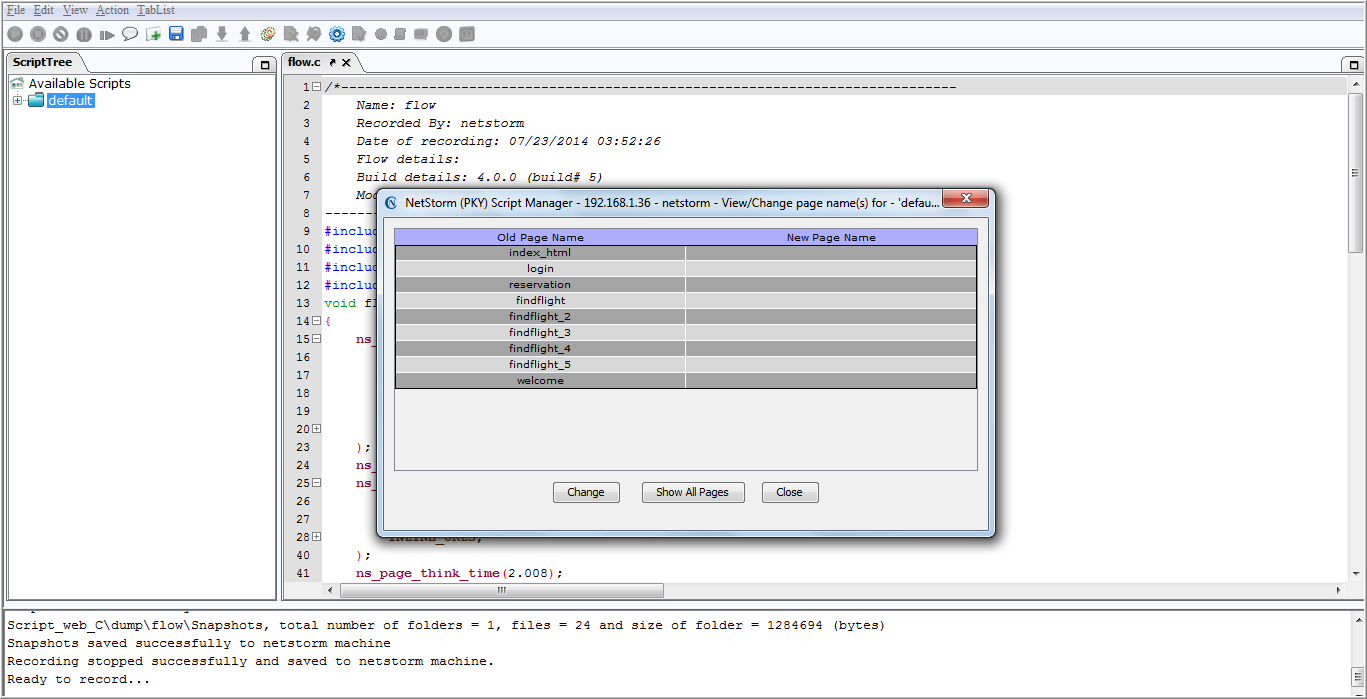Click the grey refresh circle toolbar icon
This screenshot has width=1367, height=699.
[444, 34]
